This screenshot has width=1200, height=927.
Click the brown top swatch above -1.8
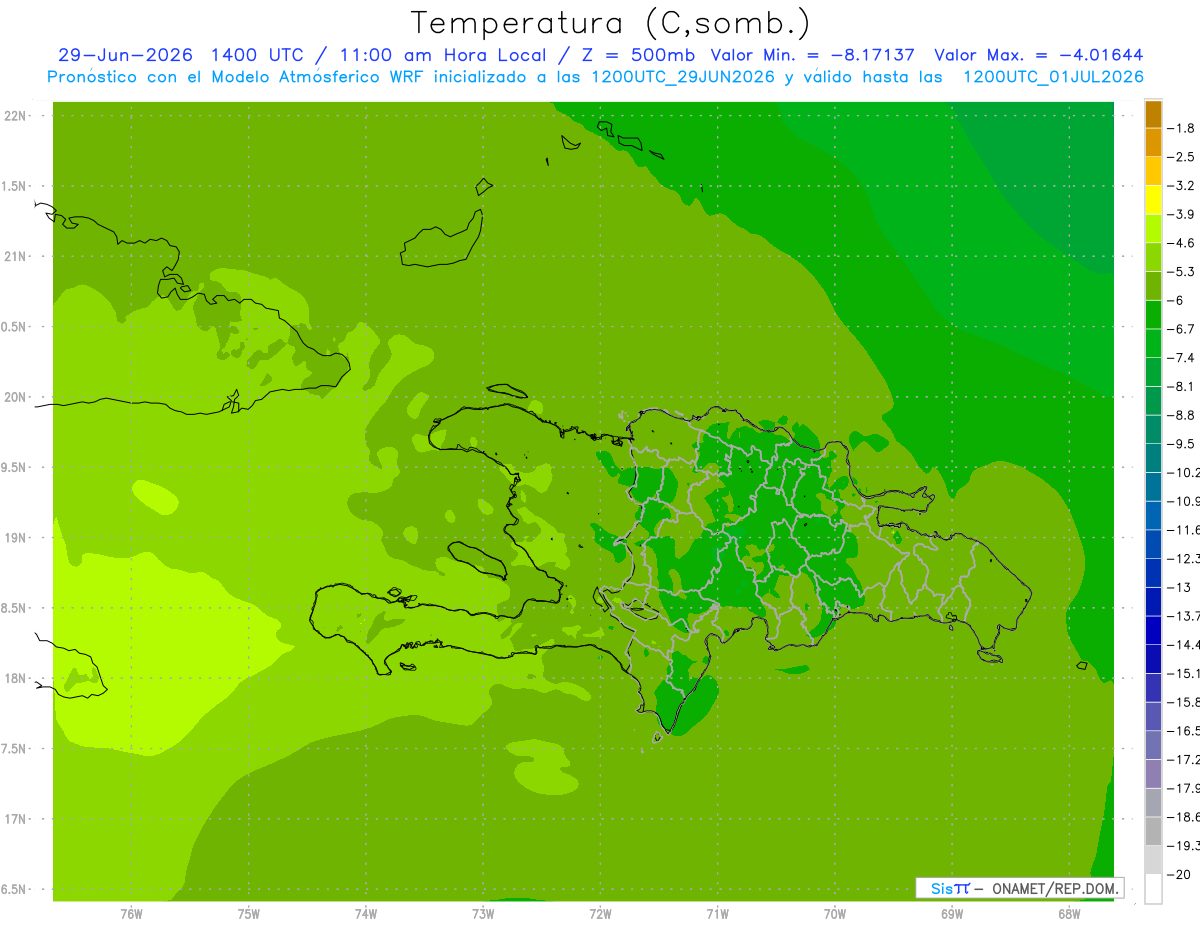(1153, 114)
